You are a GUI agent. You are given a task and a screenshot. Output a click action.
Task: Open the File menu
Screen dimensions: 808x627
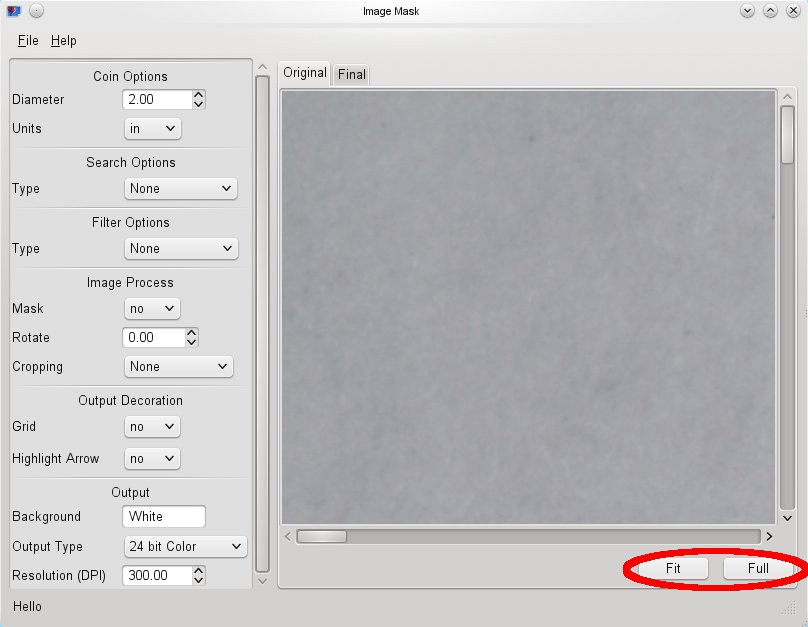coord(28,41)
